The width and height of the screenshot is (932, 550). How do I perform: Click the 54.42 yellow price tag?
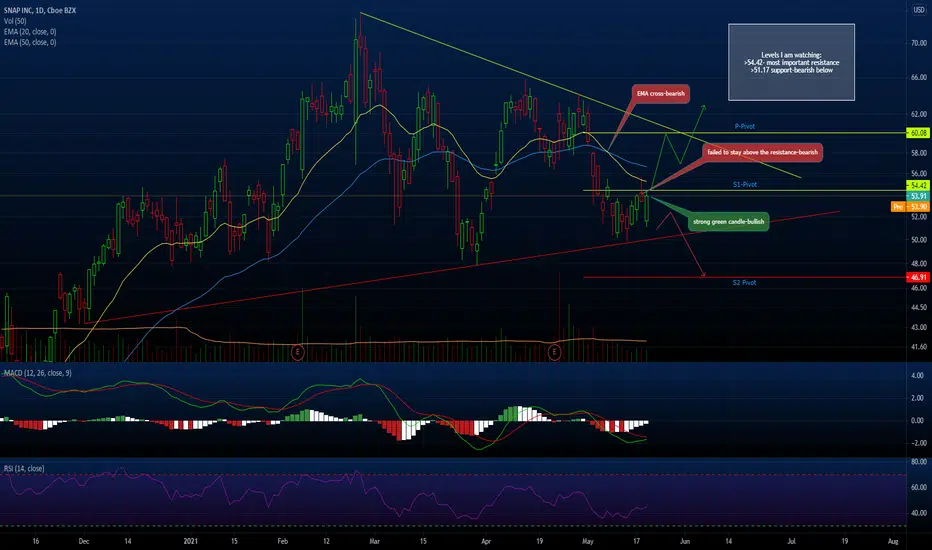click(918, 186)
